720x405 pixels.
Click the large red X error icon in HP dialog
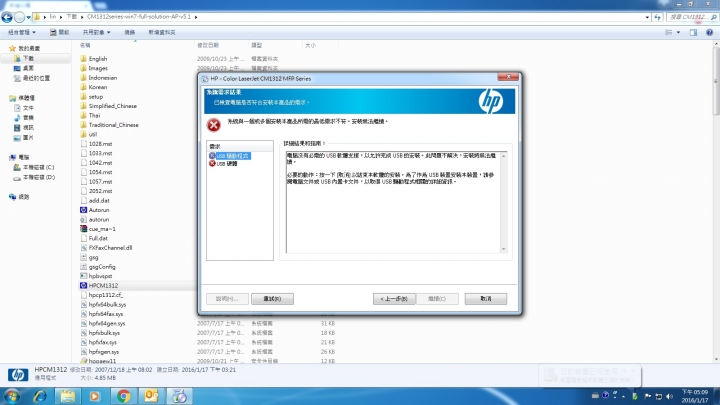point(214,124)
